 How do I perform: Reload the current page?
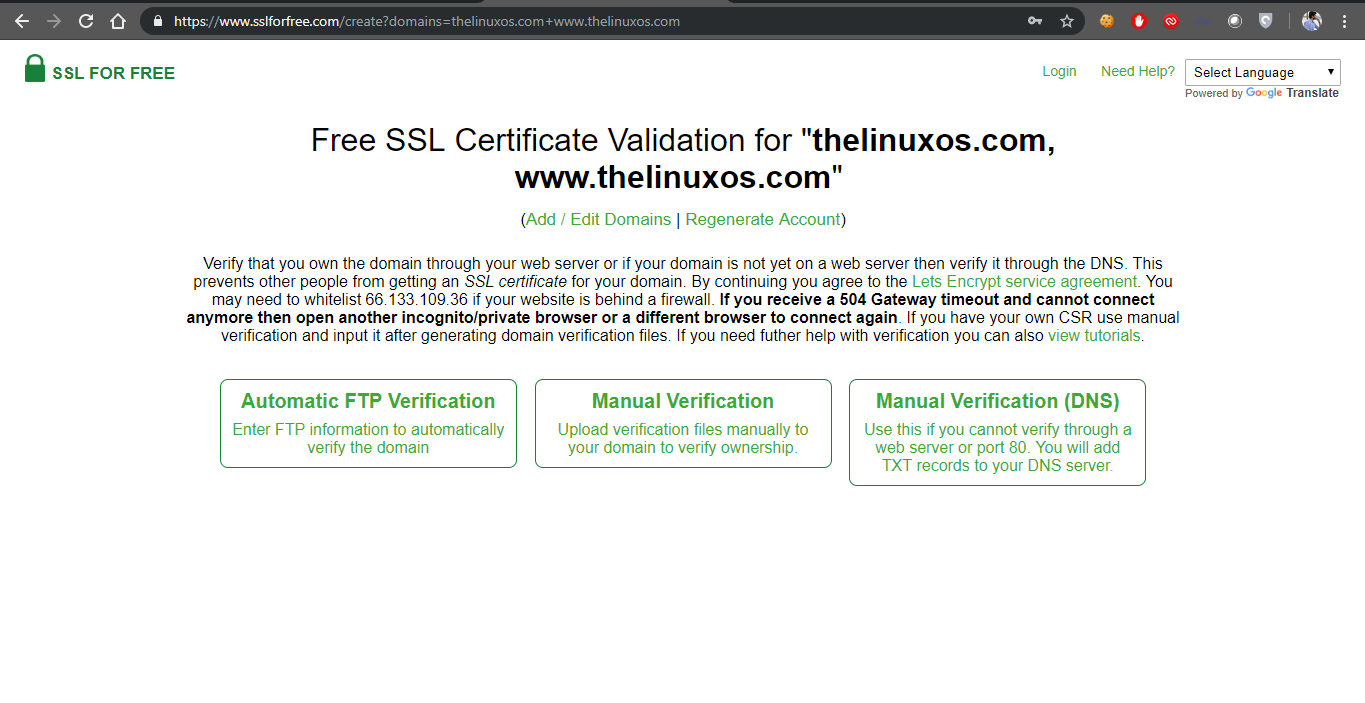[x=85, y=20]
